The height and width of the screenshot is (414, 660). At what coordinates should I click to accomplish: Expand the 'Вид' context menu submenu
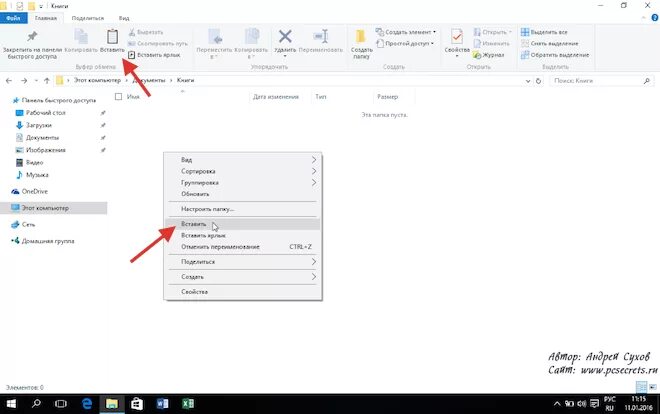pos(242,159)
